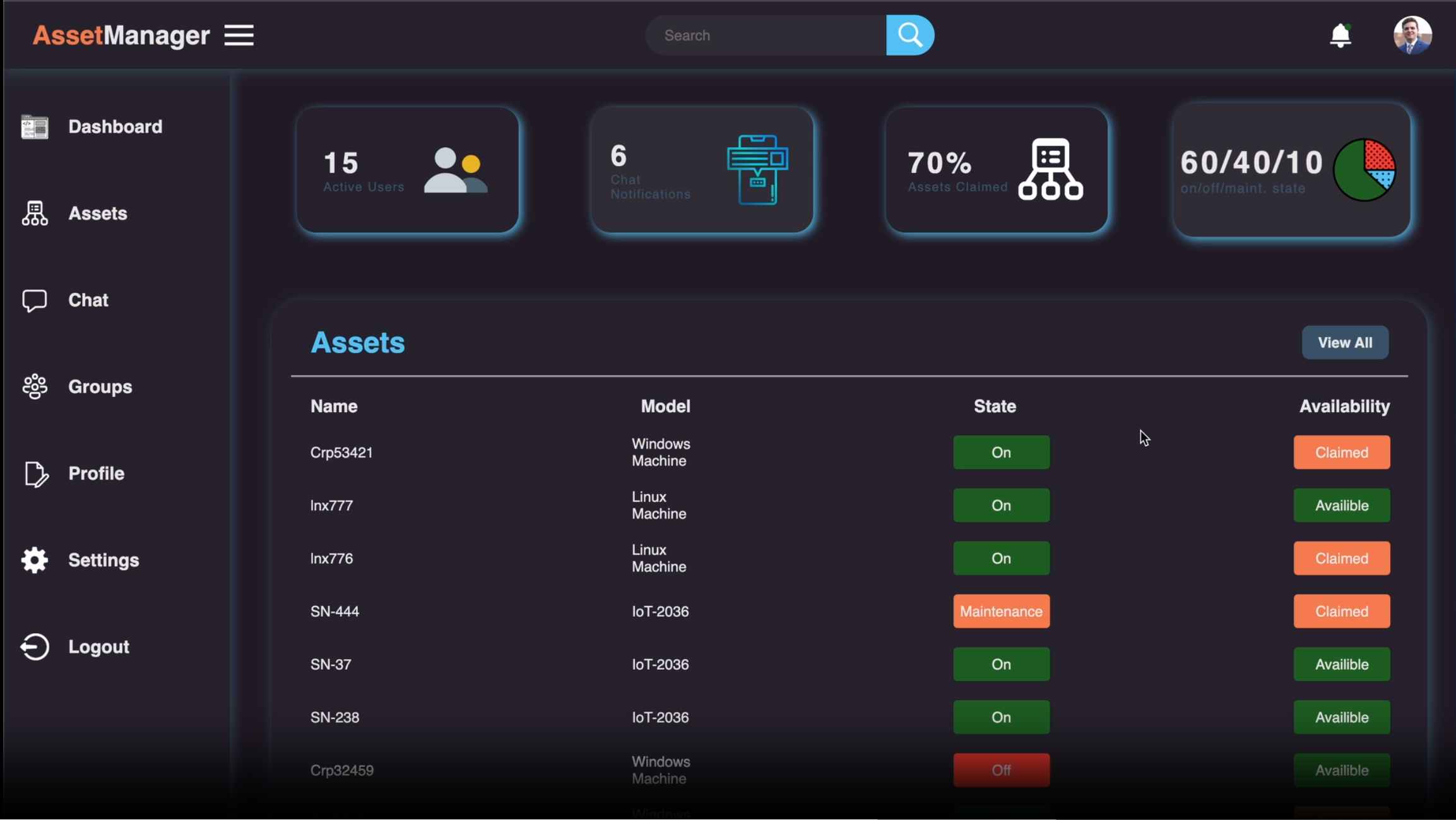Click the Availible badge for SN-37
The height and width of the screenshot is (820, 1456).
tap(1341, 664)
